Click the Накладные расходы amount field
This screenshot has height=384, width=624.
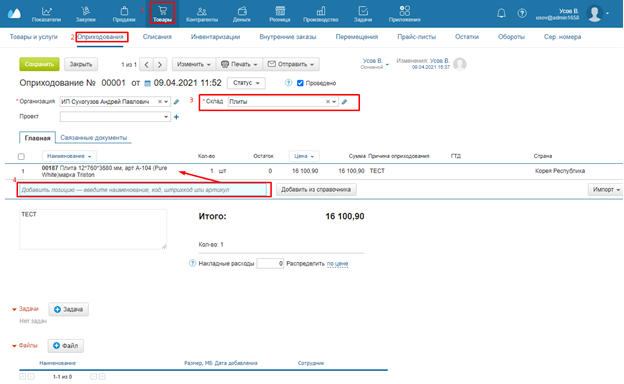tap(270, 263)
